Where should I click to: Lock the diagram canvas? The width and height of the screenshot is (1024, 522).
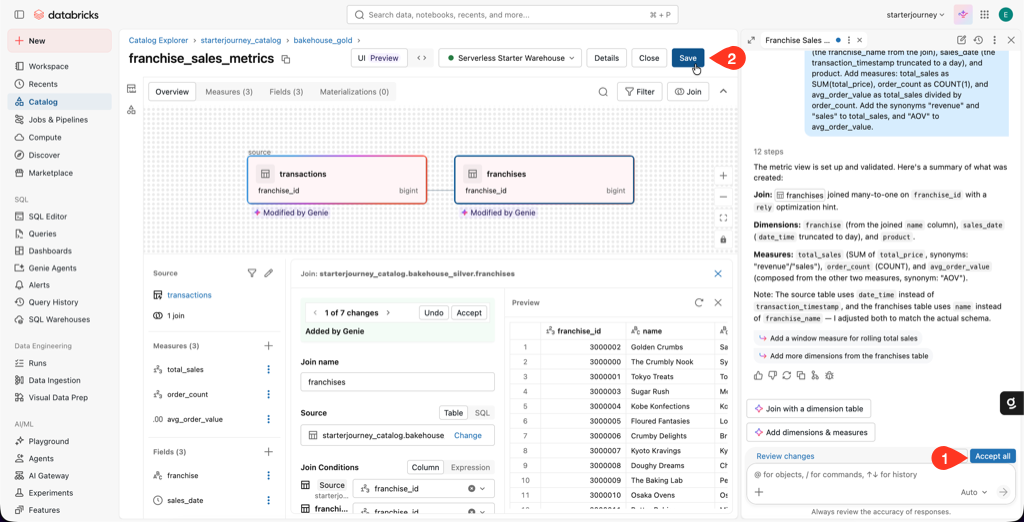click(723, 239)
